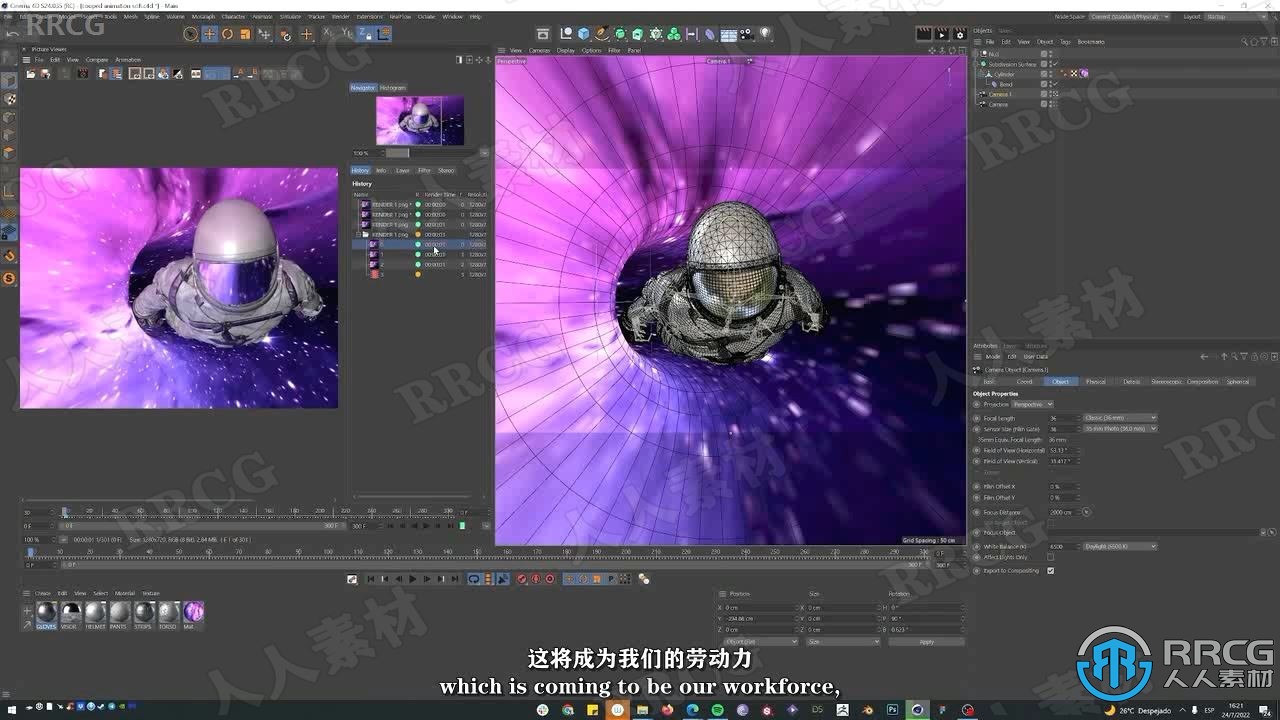Open Spotify from the taskbar

[x=718, y=710]
